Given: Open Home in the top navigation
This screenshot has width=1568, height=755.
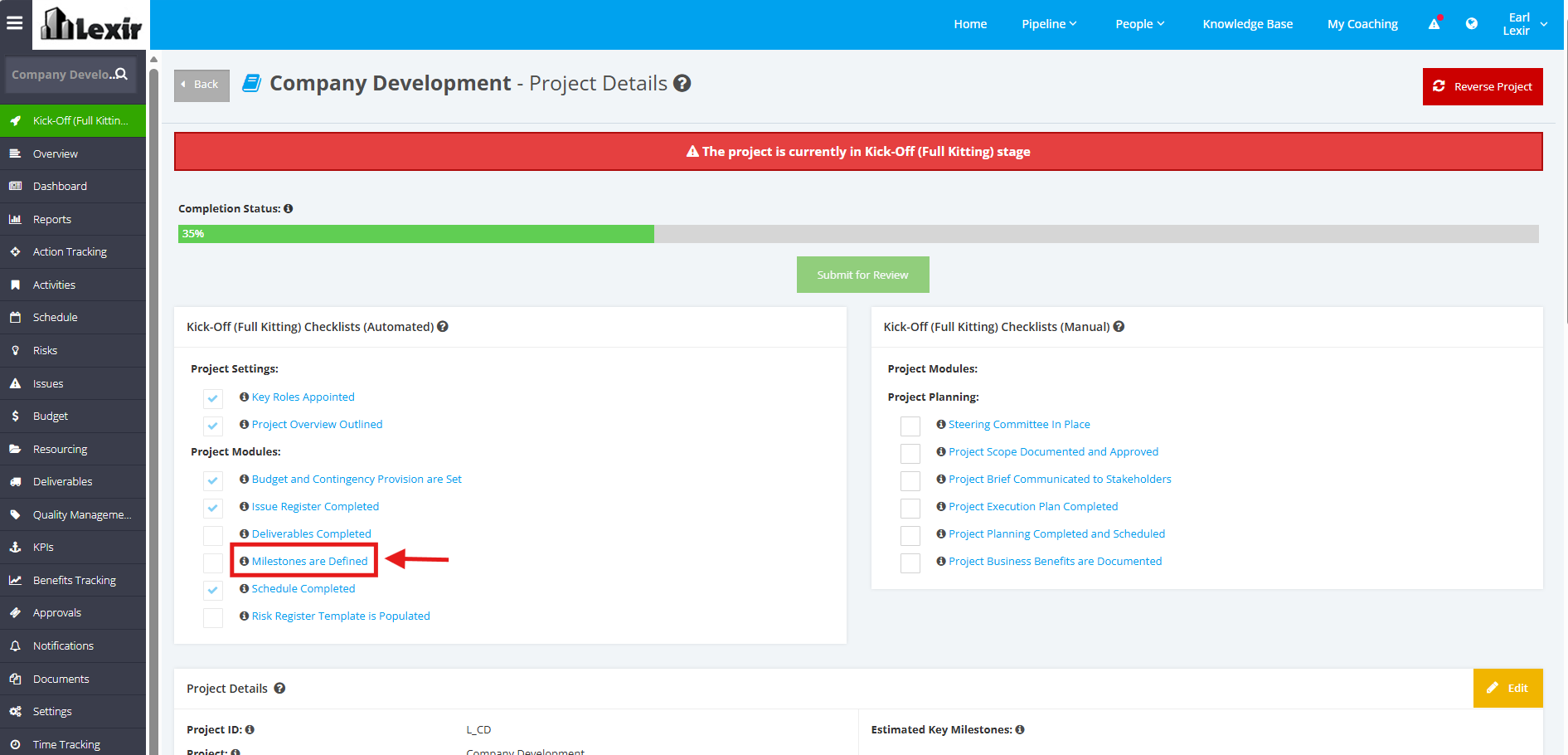Looking at the screenshot, I should pos(970,24).
